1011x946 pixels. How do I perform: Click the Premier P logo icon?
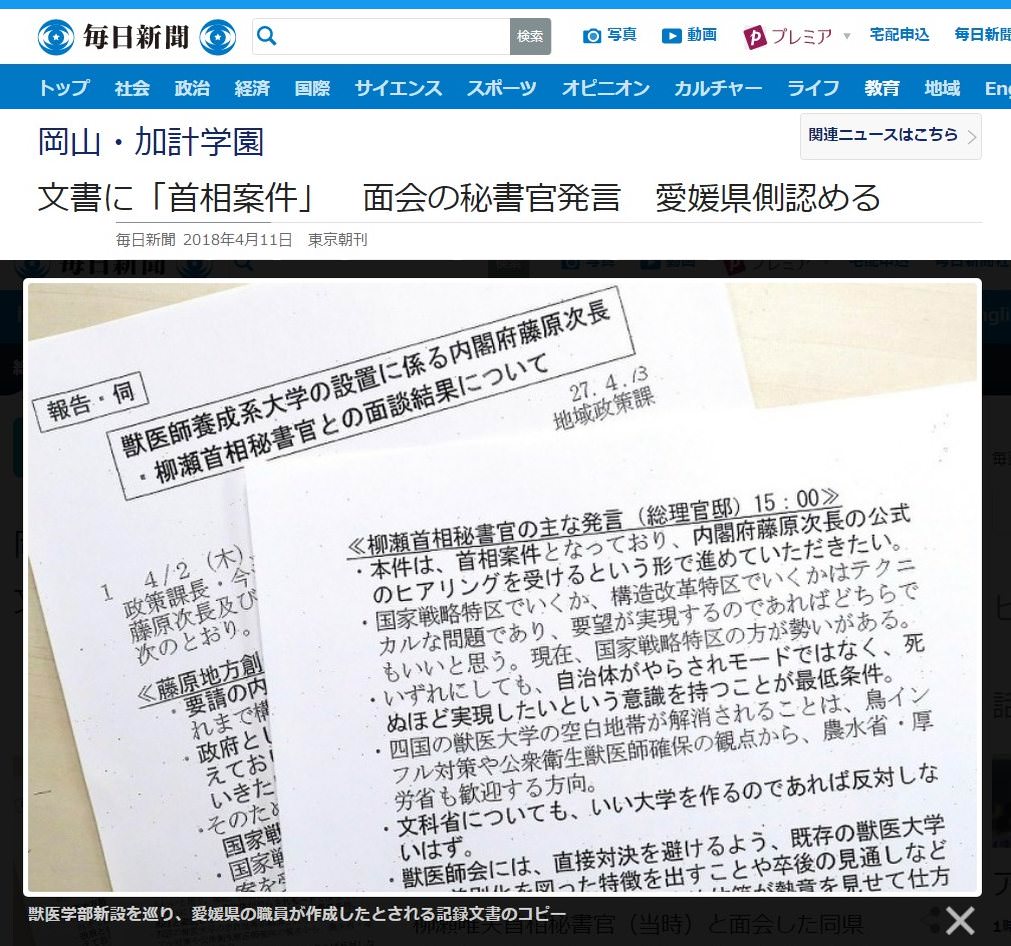click(x=754, y=37)
